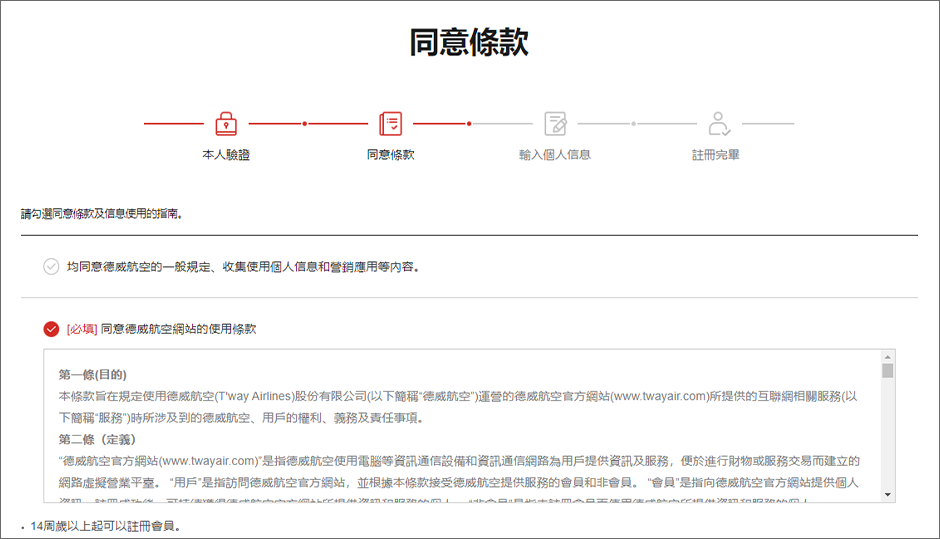Screen dimensions: 940x539
Task: Select the 輸入個人信息 step label
Action: [x=555, y=155]
